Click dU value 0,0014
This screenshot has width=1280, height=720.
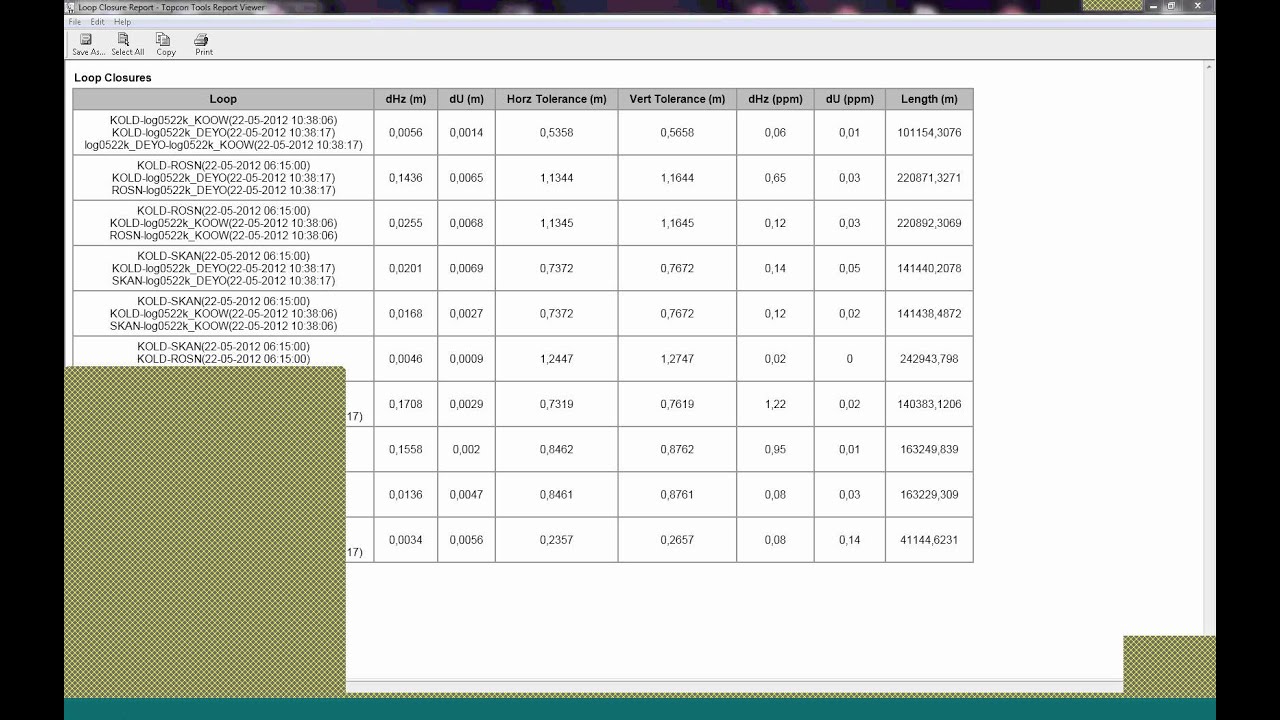(x=466, y=132)
